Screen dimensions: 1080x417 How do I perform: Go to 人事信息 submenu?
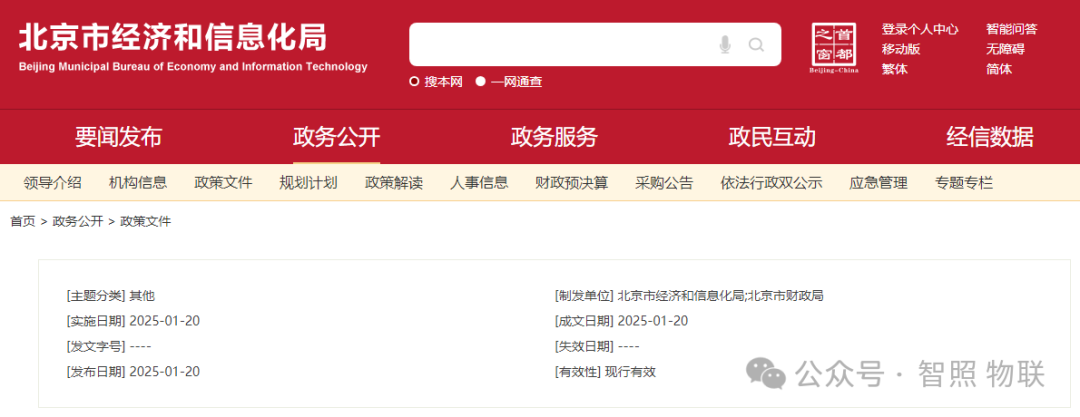(479, 183)
